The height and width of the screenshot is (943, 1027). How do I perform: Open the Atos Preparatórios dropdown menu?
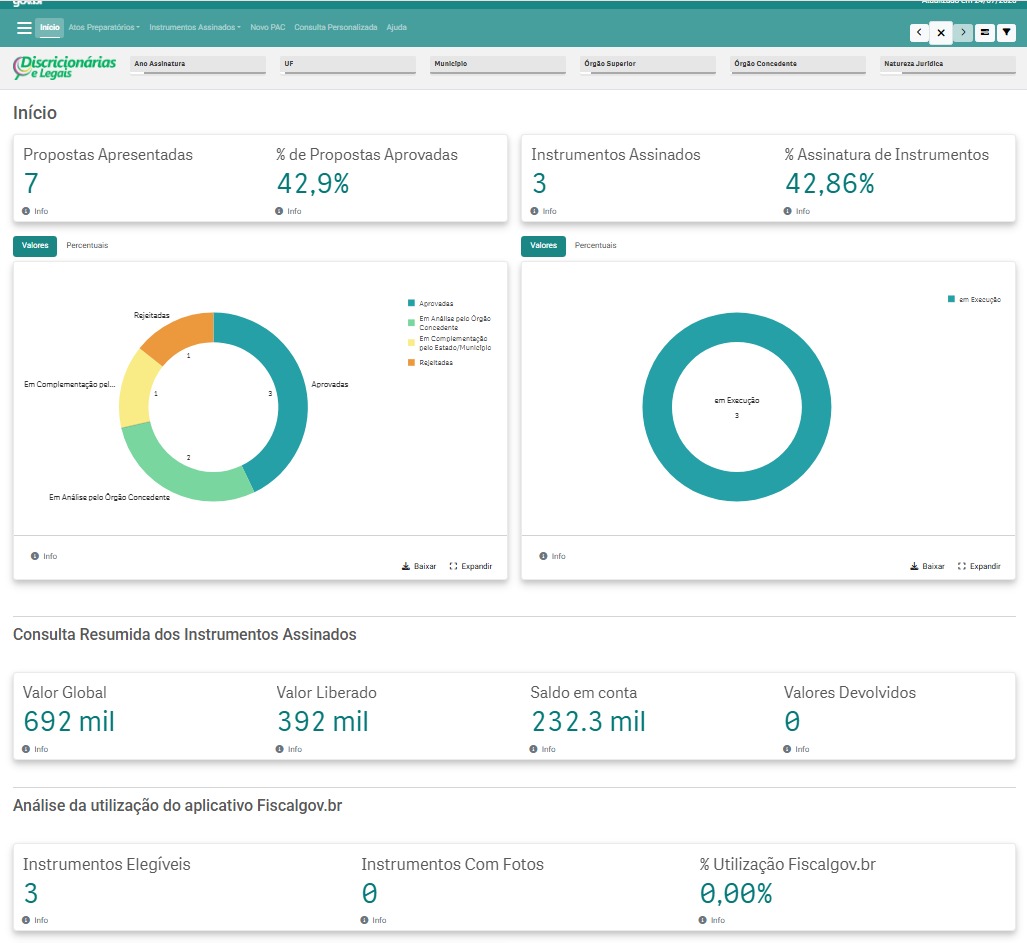[x=104, y=28]
